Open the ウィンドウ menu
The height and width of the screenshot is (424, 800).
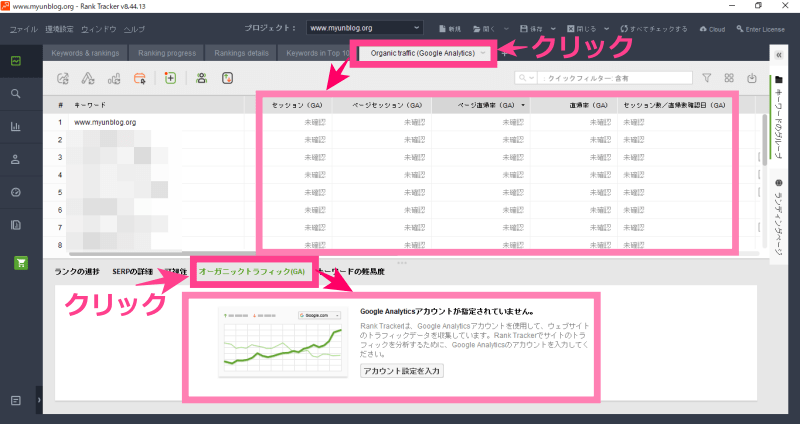pyautogui.click(x=99, y=29)
